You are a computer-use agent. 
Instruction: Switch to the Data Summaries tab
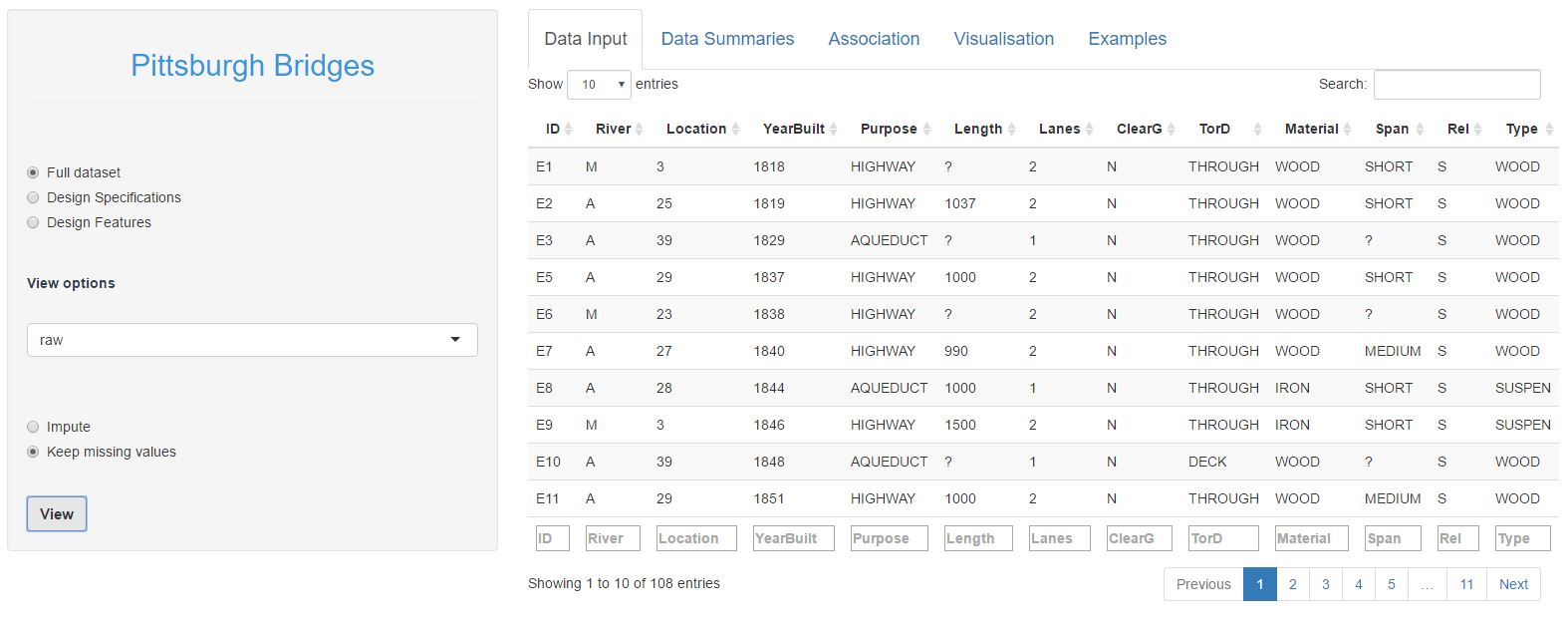(x=727, y=39)
